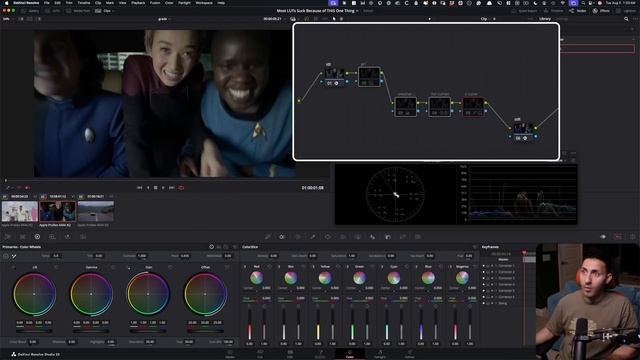The image size is (640, 360).
Task: Toggle auto keyframe for Corrector 5
Action: (492, 291)
